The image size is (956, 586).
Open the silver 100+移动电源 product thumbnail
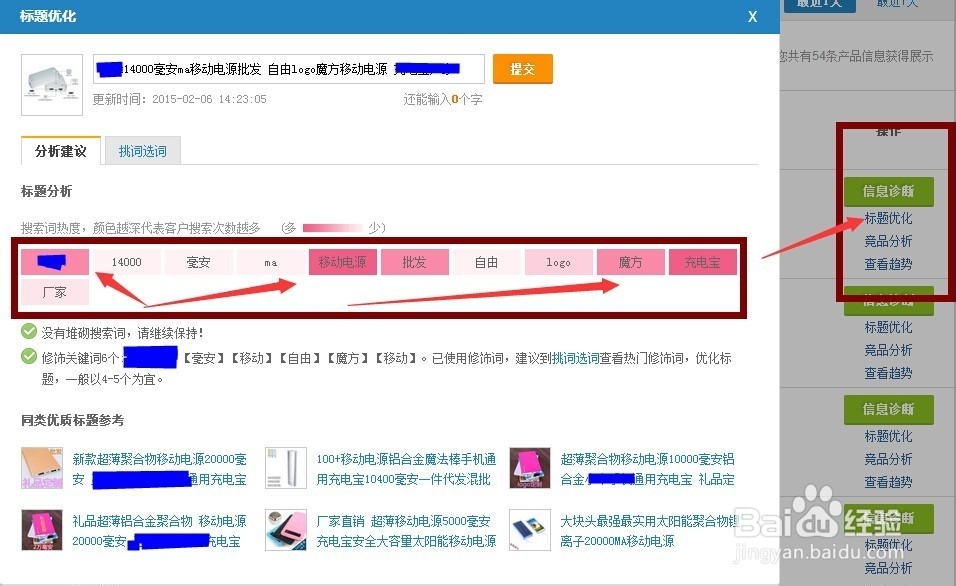[x=288, y=467]
